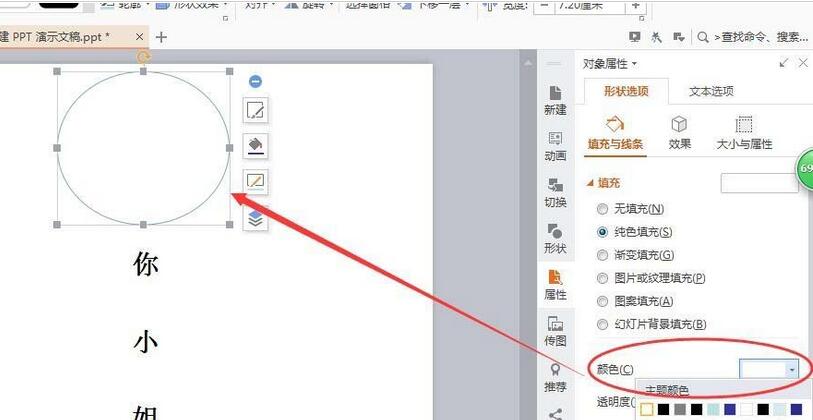813x420 pixels.
Task: Open the shape fill paint bucket tool
Action: click(x=256, y=145)
